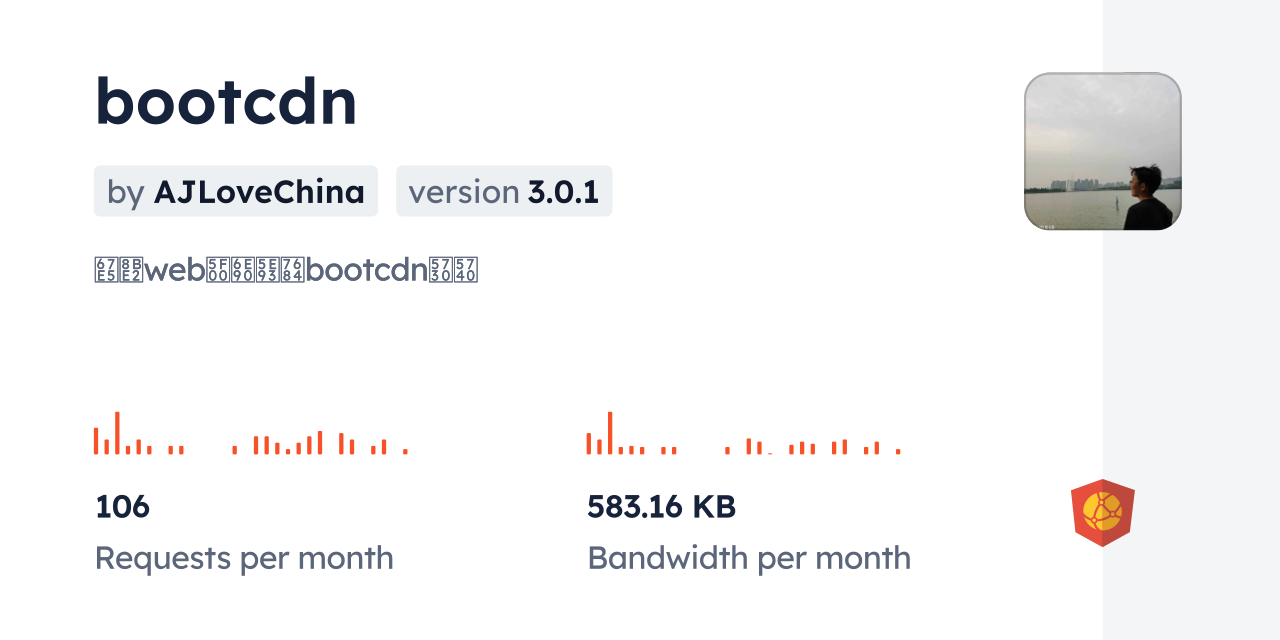Click the "Requests per month" label

tap(244, 558)
